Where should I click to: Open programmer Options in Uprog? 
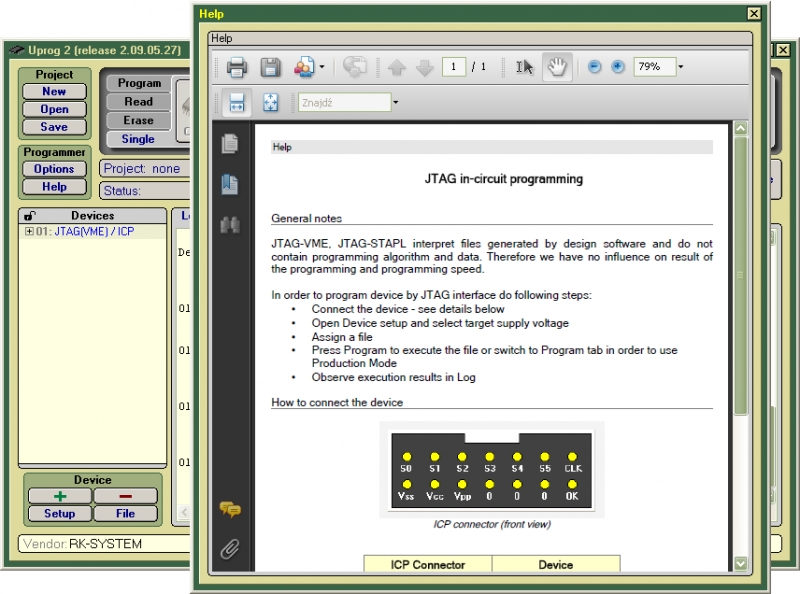coord(54,169)
